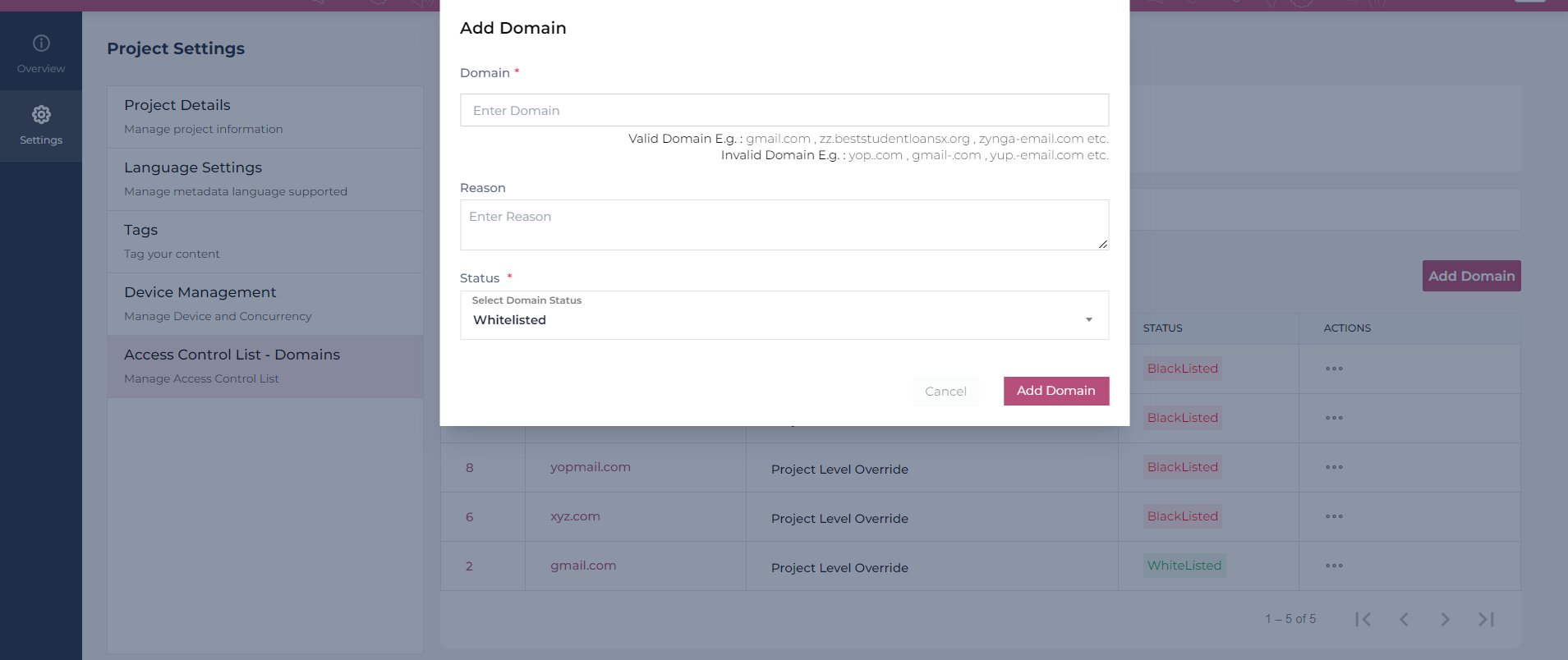The width and height of the screenshot is (1568, 660).
Task: Focus the Enter Domain input field
Action: click(784, 110)
